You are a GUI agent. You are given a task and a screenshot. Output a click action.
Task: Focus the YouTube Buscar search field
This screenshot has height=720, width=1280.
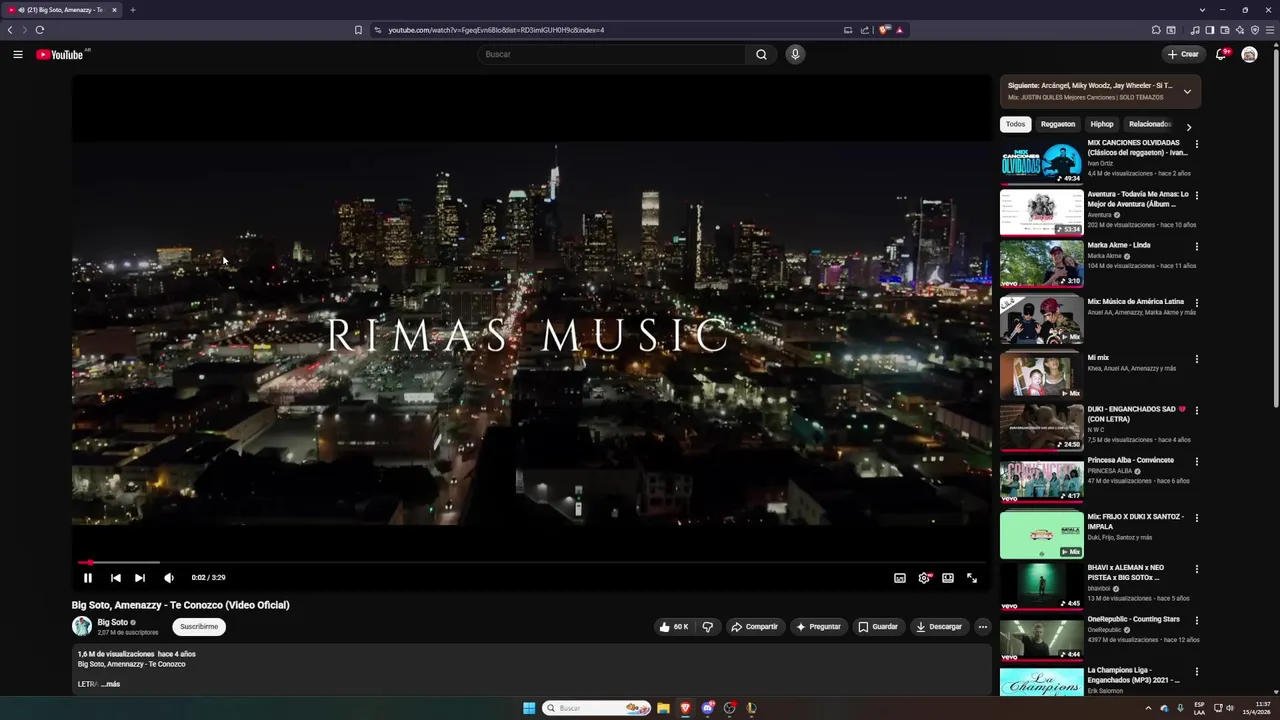[612, 54]
